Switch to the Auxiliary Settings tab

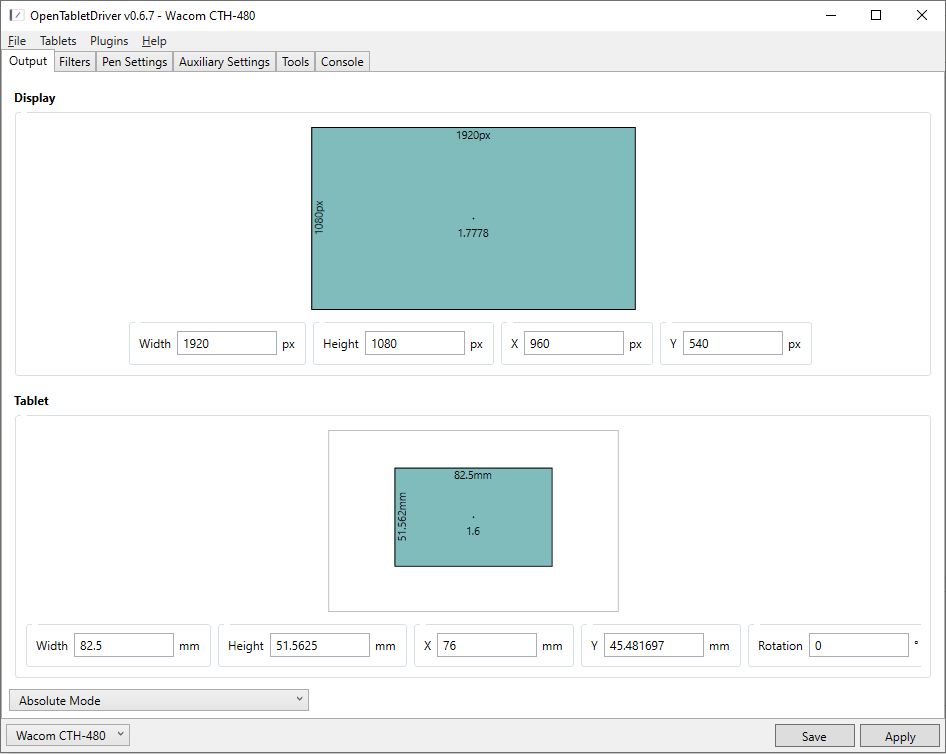(224, 62)
